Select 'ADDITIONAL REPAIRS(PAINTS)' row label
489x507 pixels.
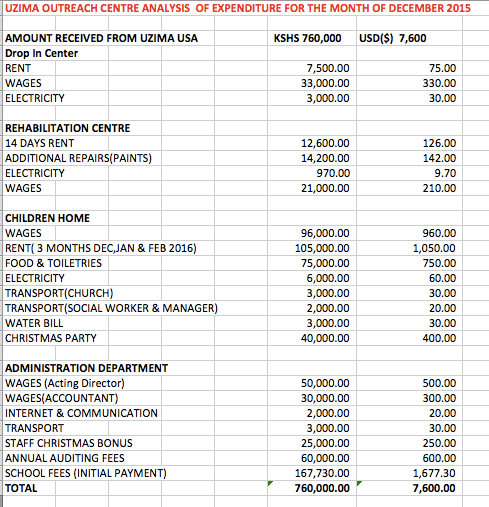78,158
